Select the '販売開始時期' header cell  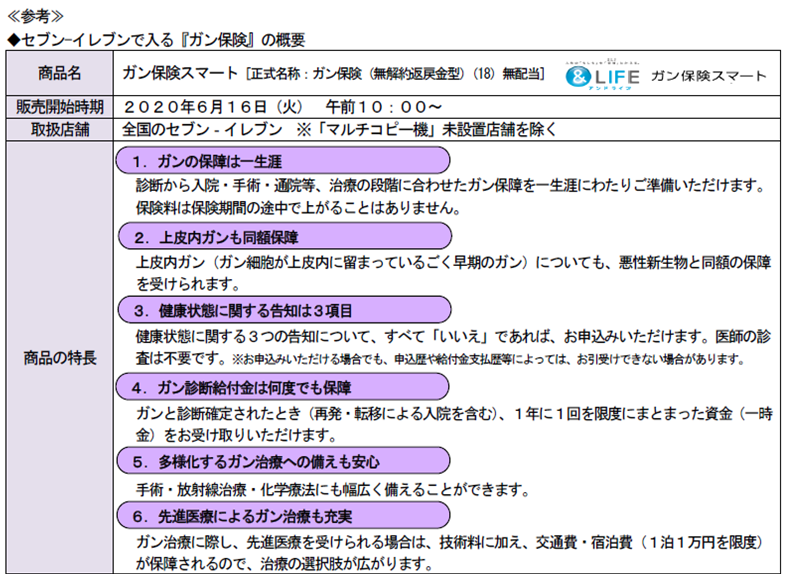point(59,107)
